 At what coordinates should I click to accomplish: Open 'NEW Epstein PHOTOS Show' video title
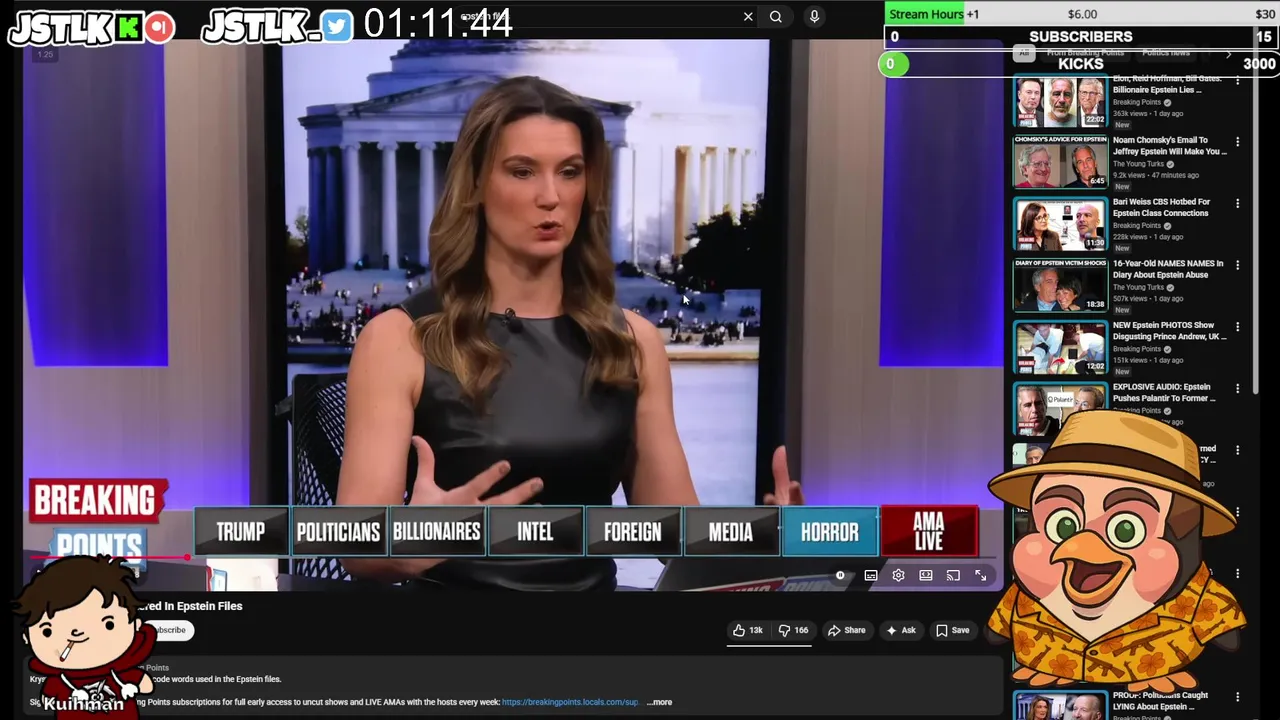pyautogui.click(x=1170, y=331)
